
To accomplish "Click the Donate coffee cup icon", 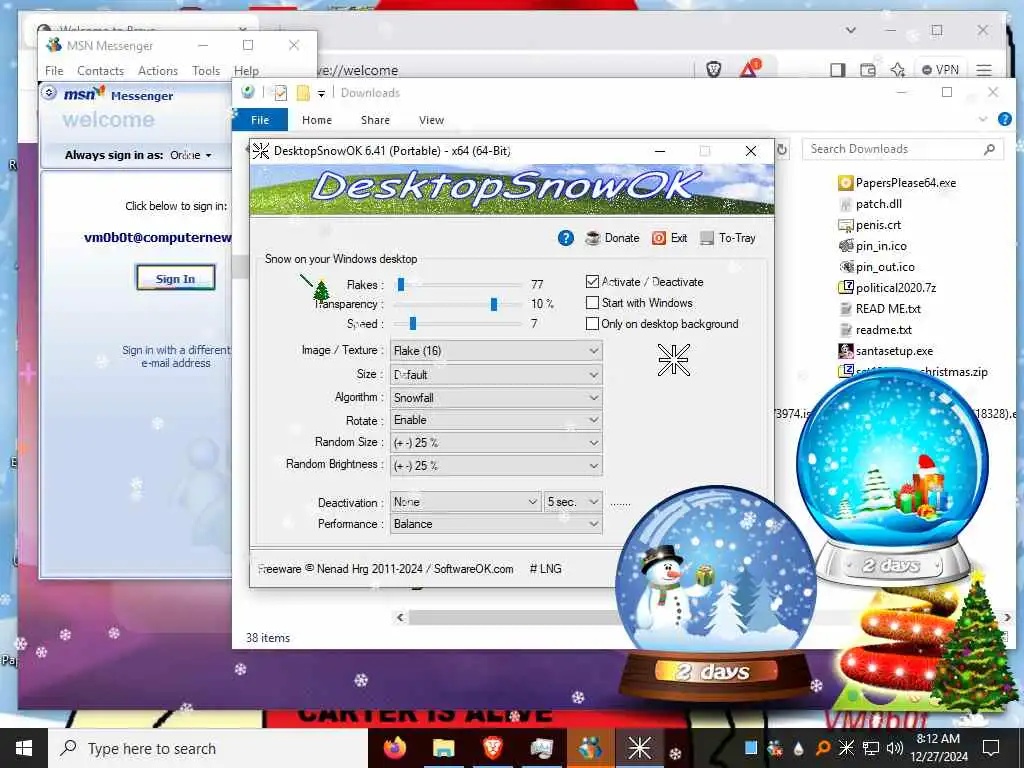I will pos(592,238).
